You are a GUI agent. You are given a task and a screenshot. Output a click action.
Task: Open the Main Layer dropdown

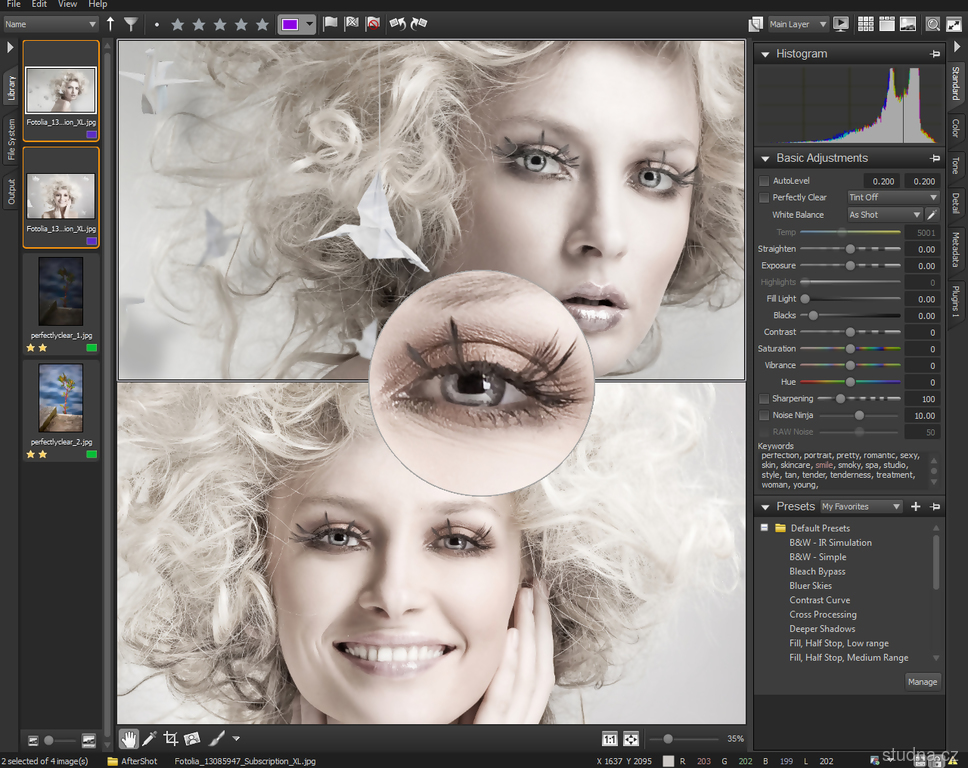(x=797, y=24)
